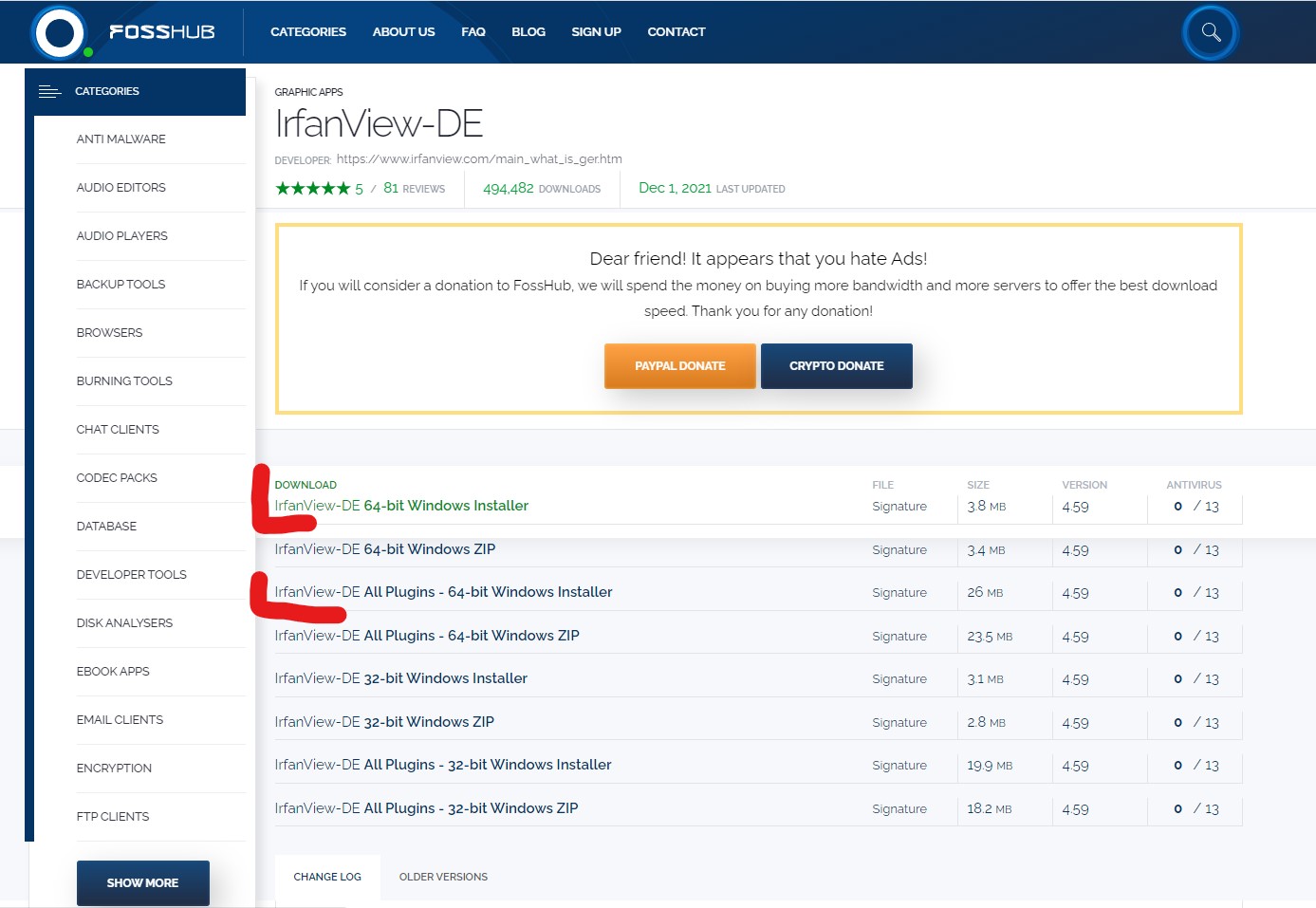Open the irfanview.com developer link

tap(479, 159)
